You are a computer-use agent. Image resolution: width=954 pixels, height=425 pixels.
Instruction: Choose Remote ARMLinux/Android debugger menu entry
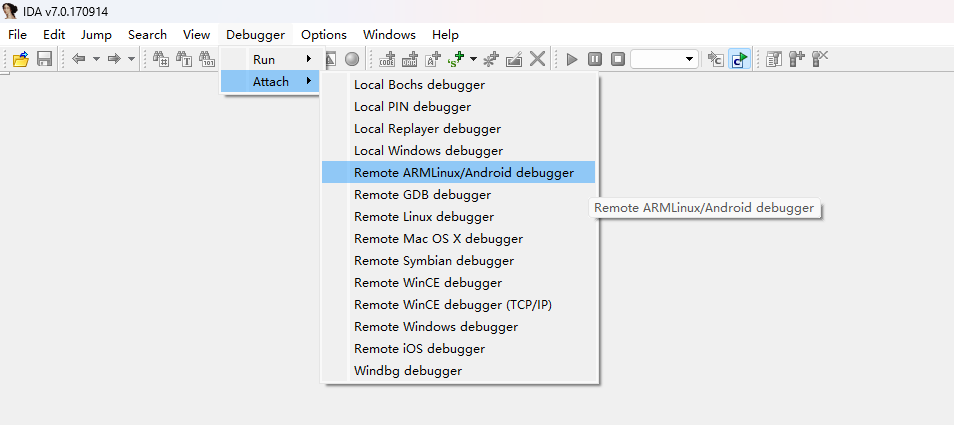point(459,172)
